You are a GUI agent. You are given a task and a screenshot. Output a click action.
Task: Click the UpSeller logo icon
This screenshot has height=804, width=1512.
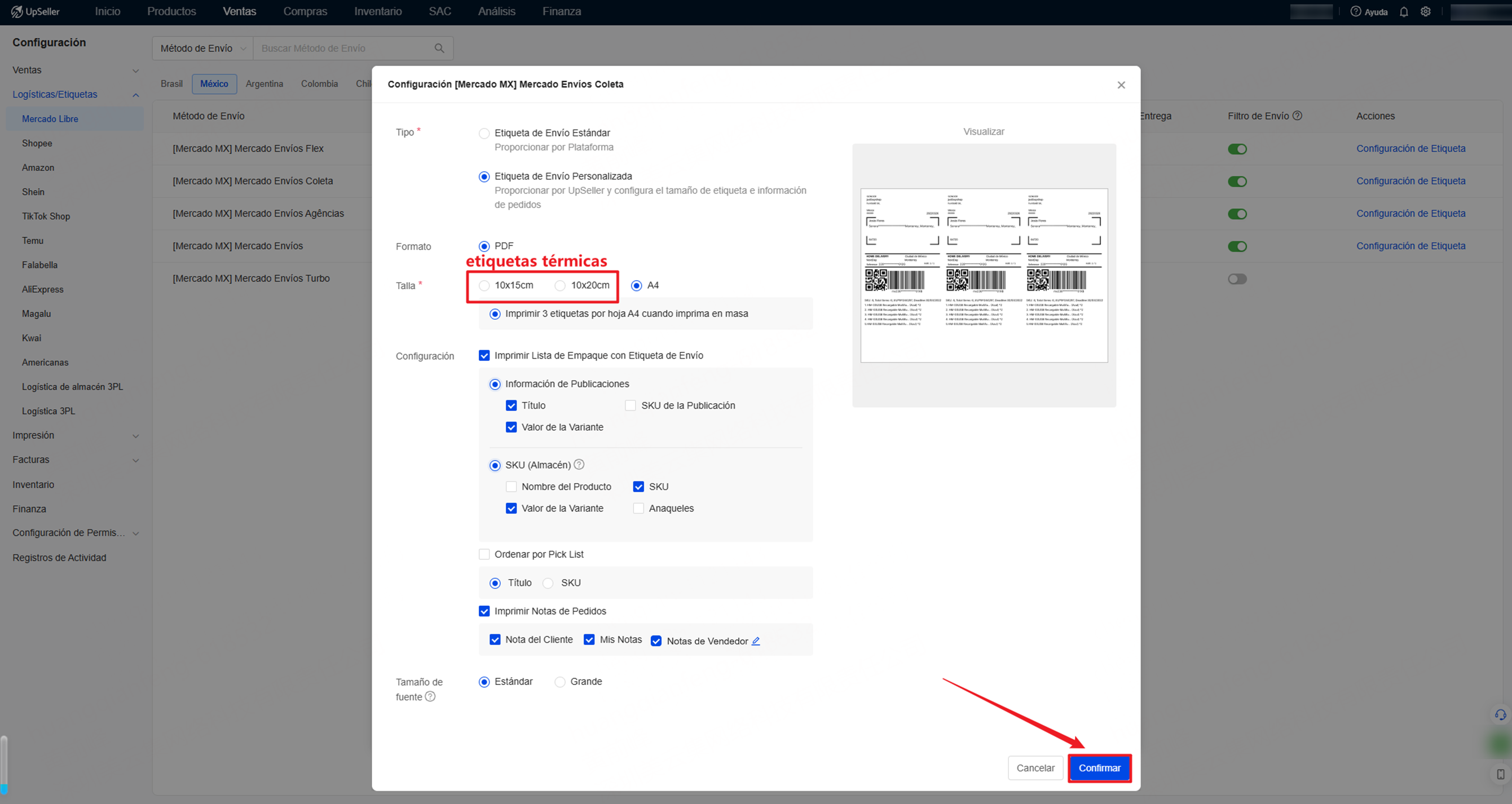click(x=16, y=12)
